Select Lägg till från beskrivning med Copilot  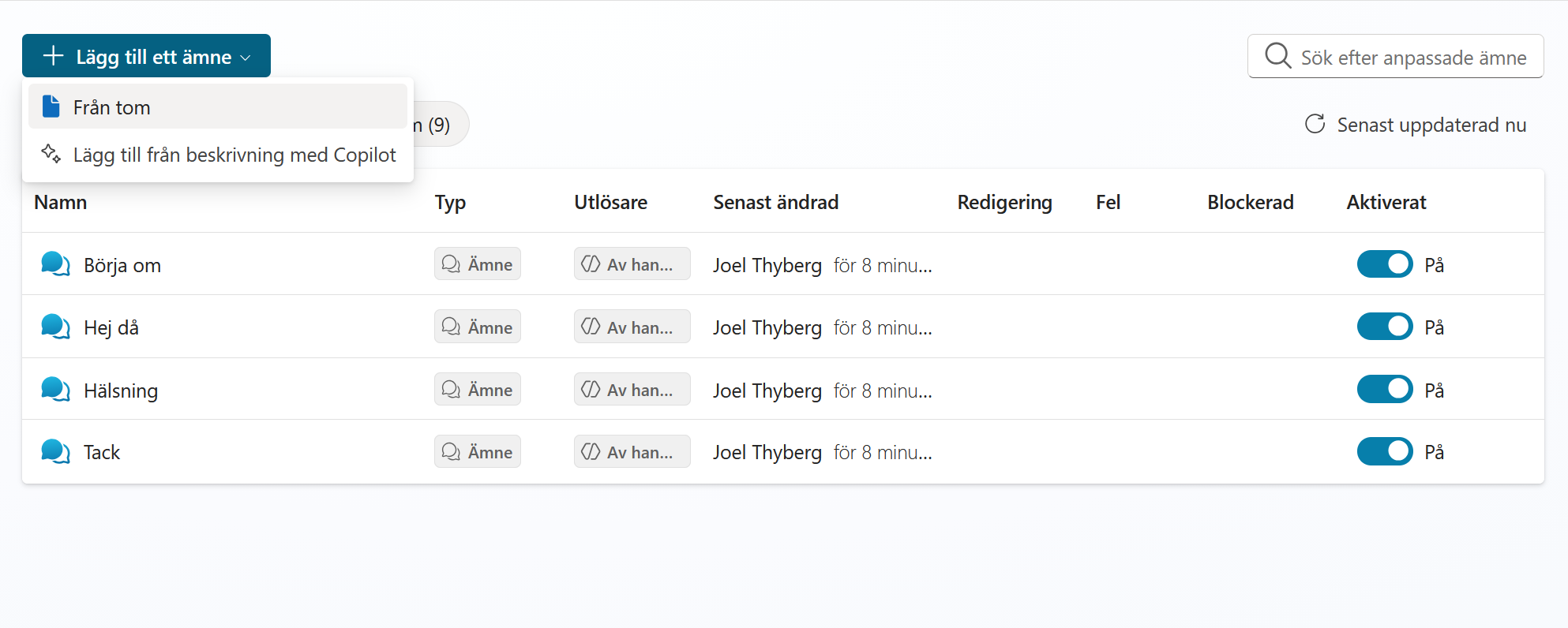click(x=218, y=155)
